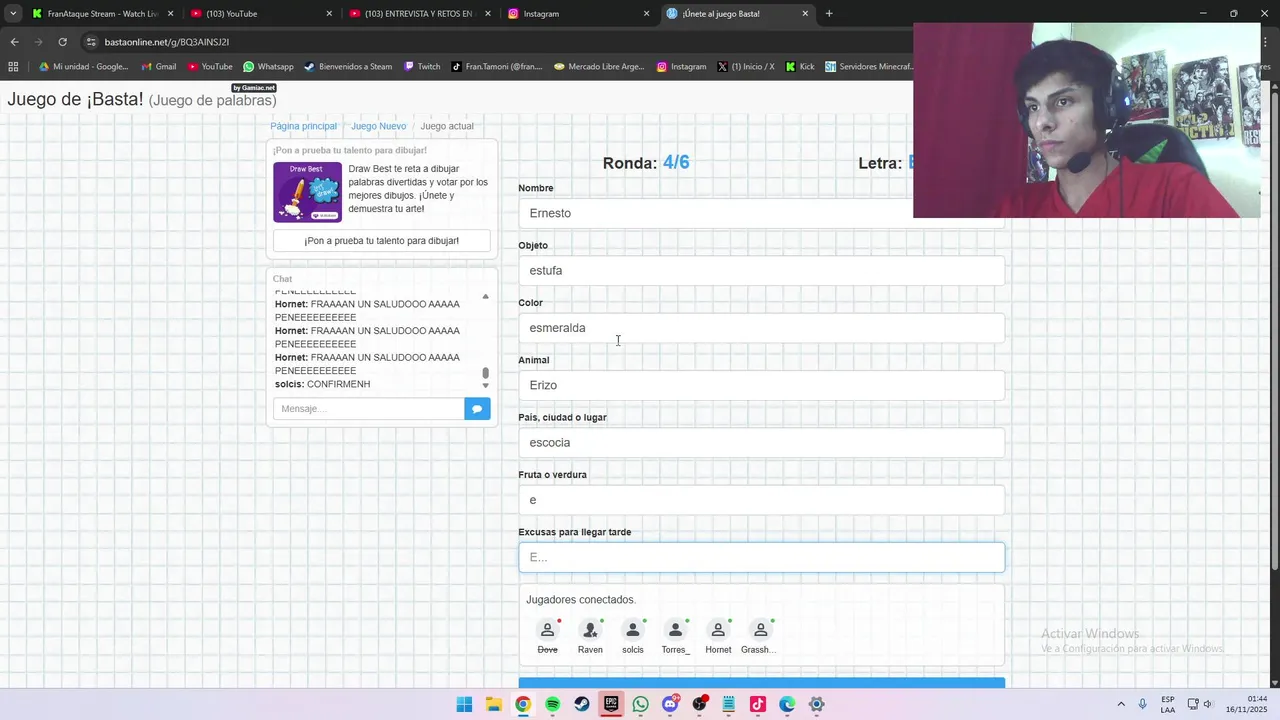Open Gmail bookmark

pos(159,67)
